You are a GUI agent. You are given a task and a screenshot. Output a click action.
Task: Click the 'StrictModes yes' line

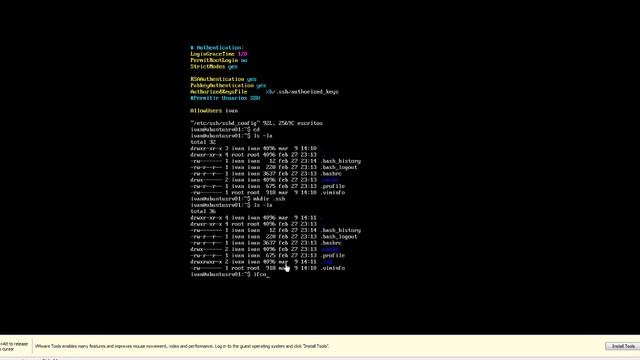tap(214, 67)
